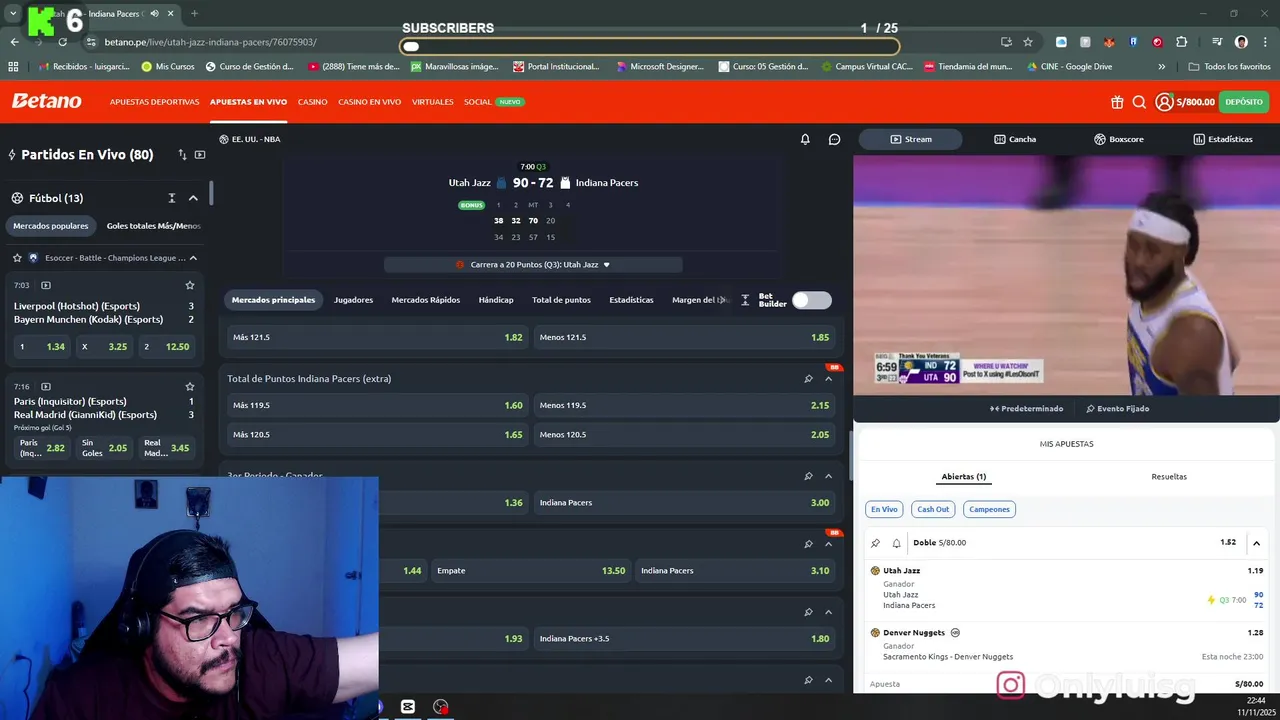Switch to the Total de puntos tab

pyautogui.click(x=561, y=300)
